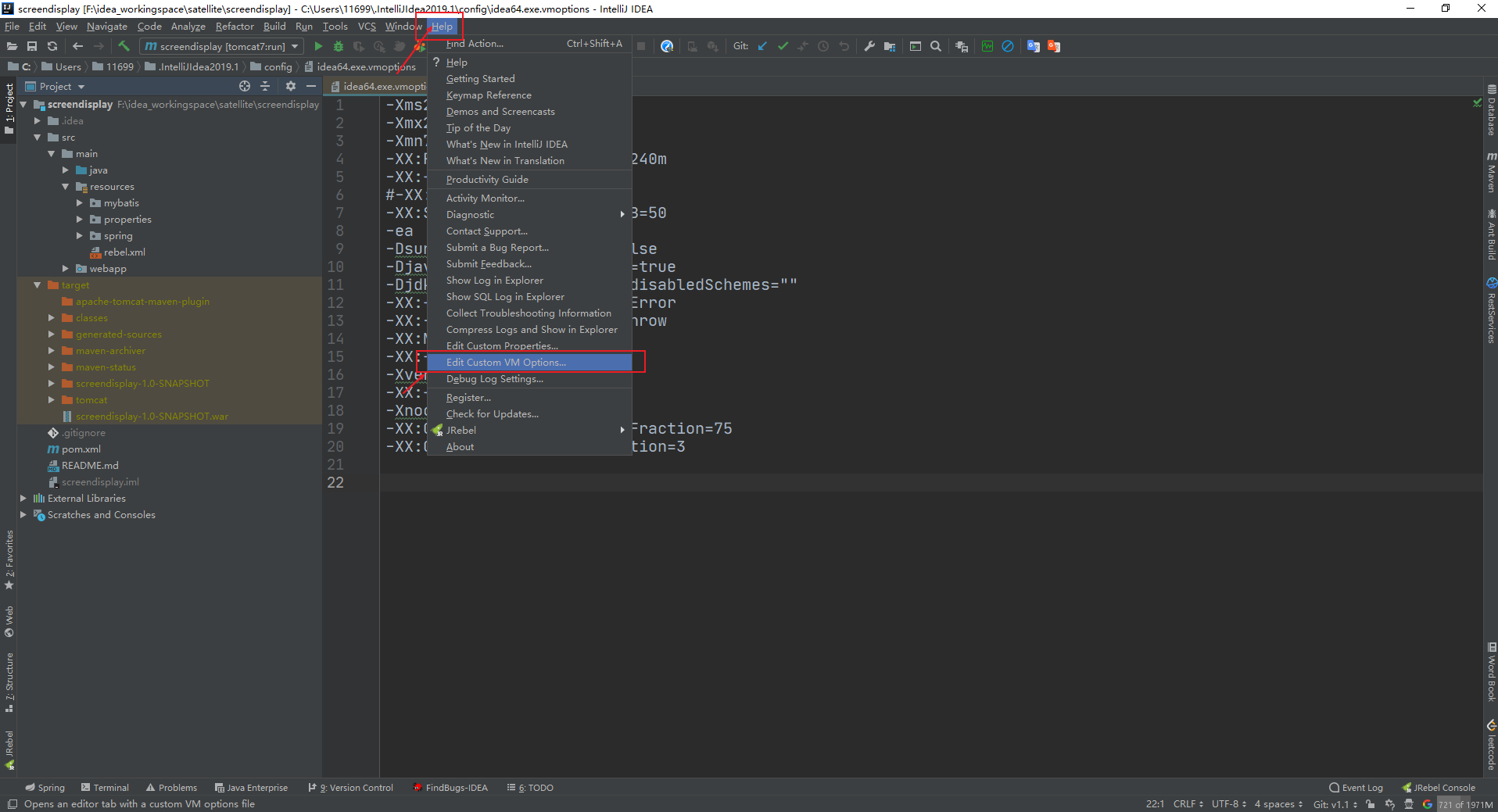1498x812 pixels.
Task: Click the tool windows toggle in bottom-left corner
Action: tap(12, 804)
